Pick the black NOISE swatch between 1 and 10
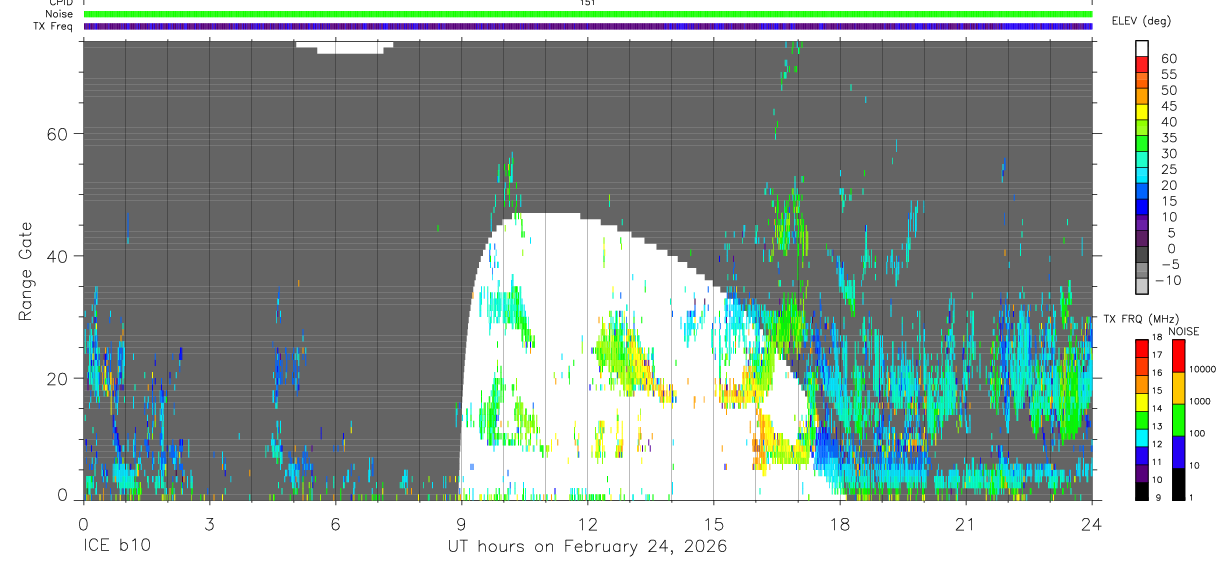The width and height of the screenshot is (1228, 567). click(x=1178, y=484)
